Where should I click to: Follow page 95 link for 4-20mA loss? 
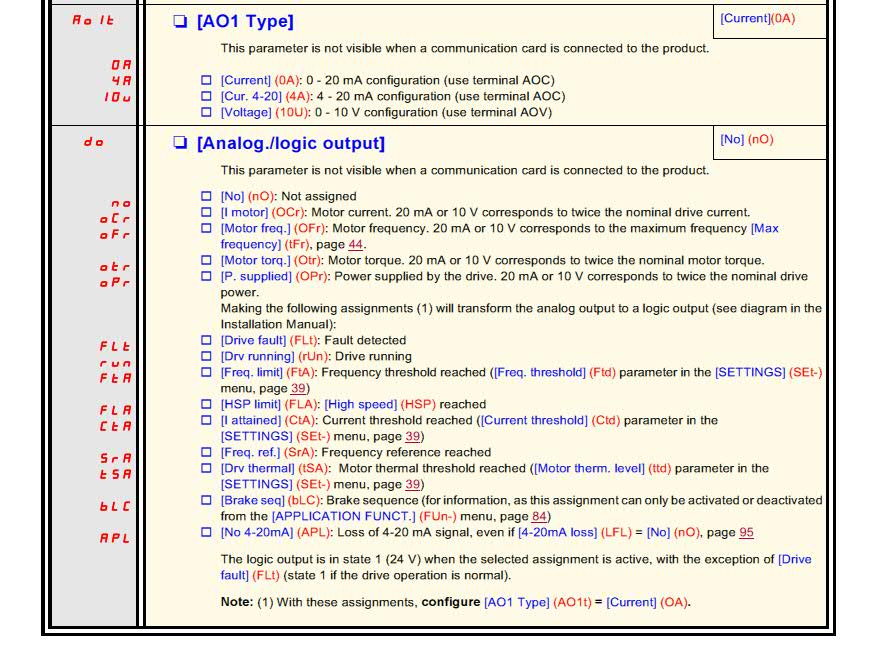[746, 532]
